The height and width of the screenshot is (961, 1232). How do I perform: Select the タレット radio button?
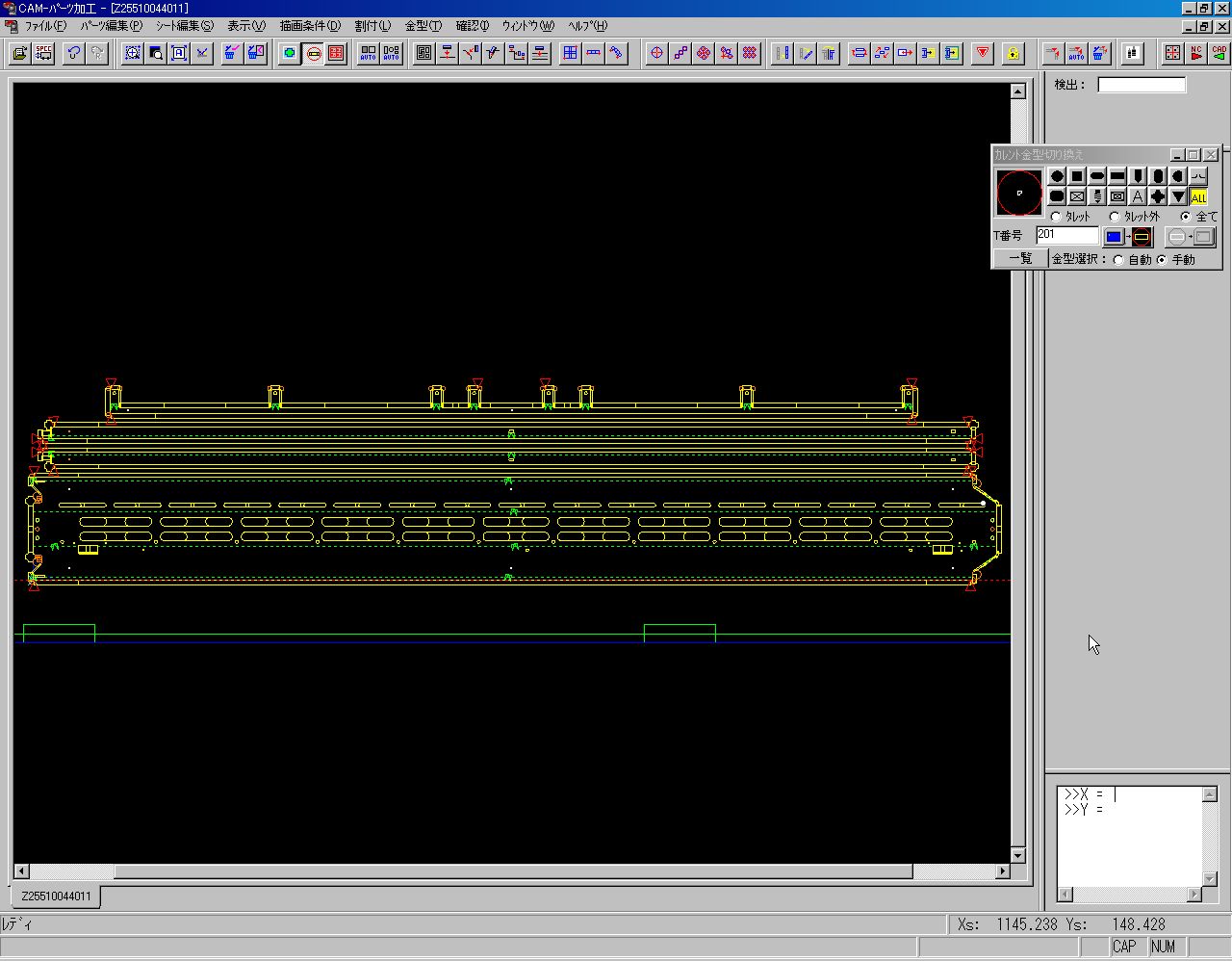1056,217
